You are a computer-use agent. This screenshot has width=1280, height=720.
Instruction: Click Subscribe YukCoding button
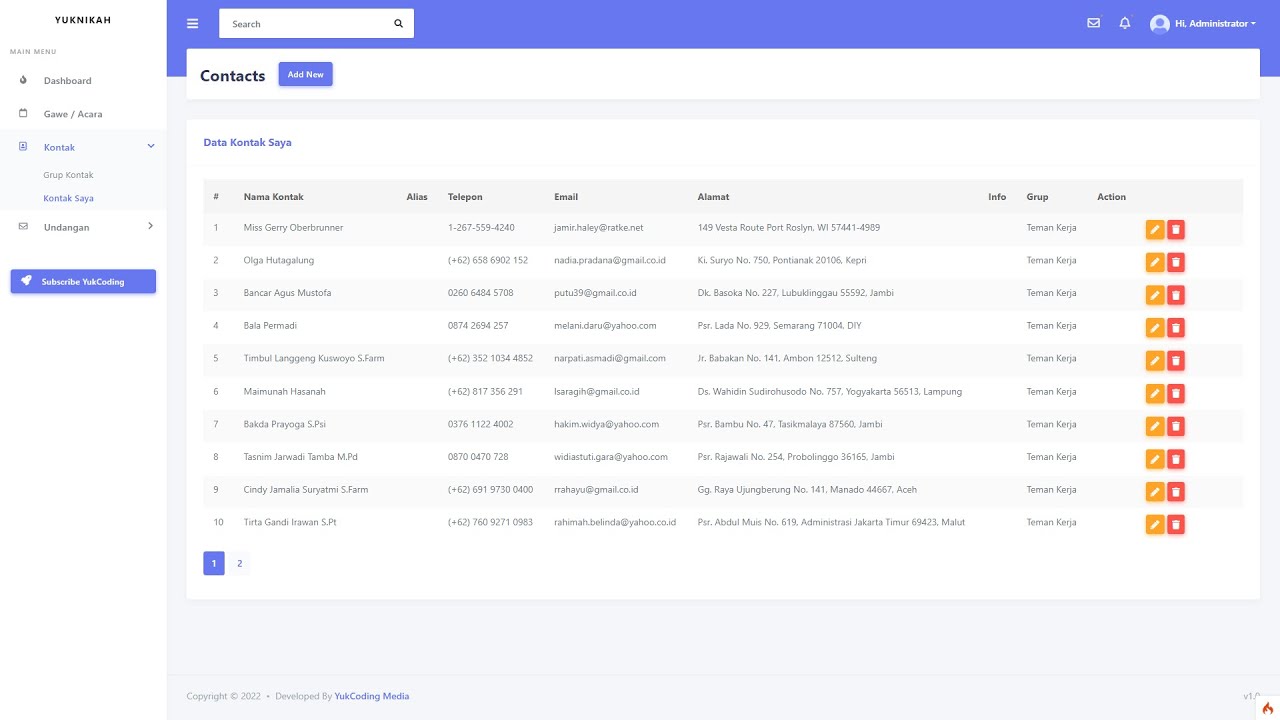pyautogui.click(x=83, y=282)
